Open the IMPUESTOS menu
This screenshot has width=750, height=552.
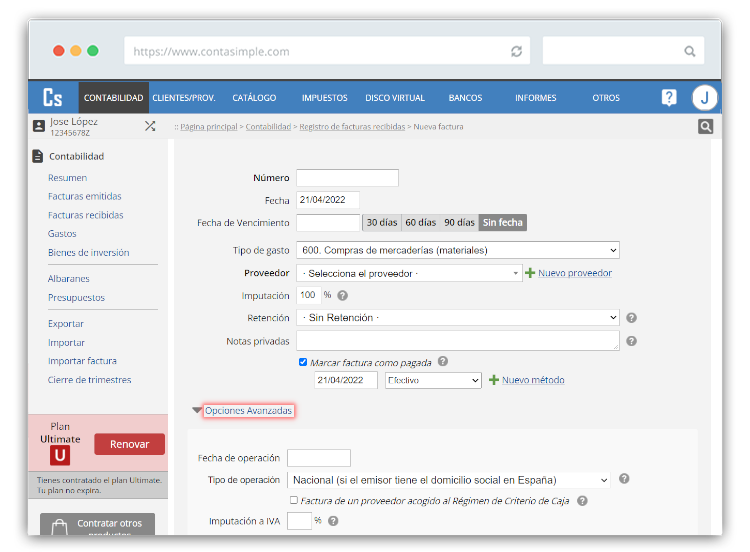tap(324, 98)
